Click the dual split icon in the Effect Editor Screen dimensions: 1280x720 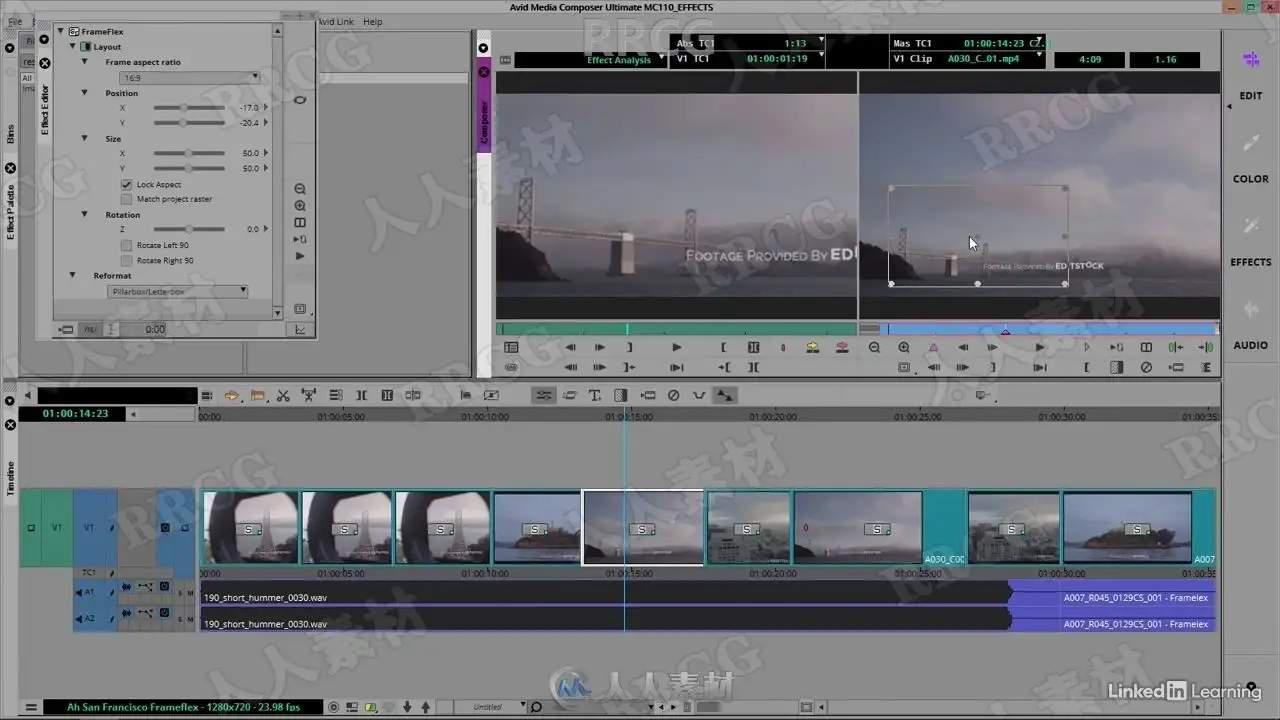point(299,223)
